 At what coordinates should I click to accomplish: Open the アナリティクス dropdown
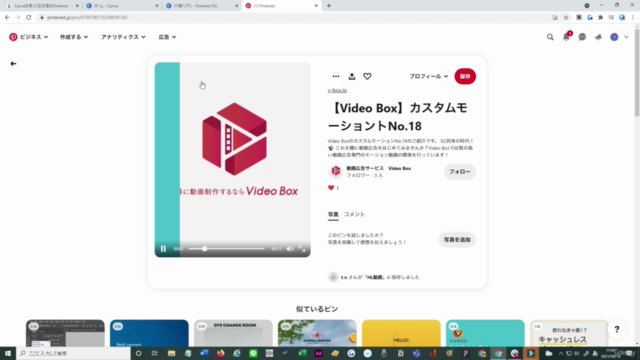point(123,37)
